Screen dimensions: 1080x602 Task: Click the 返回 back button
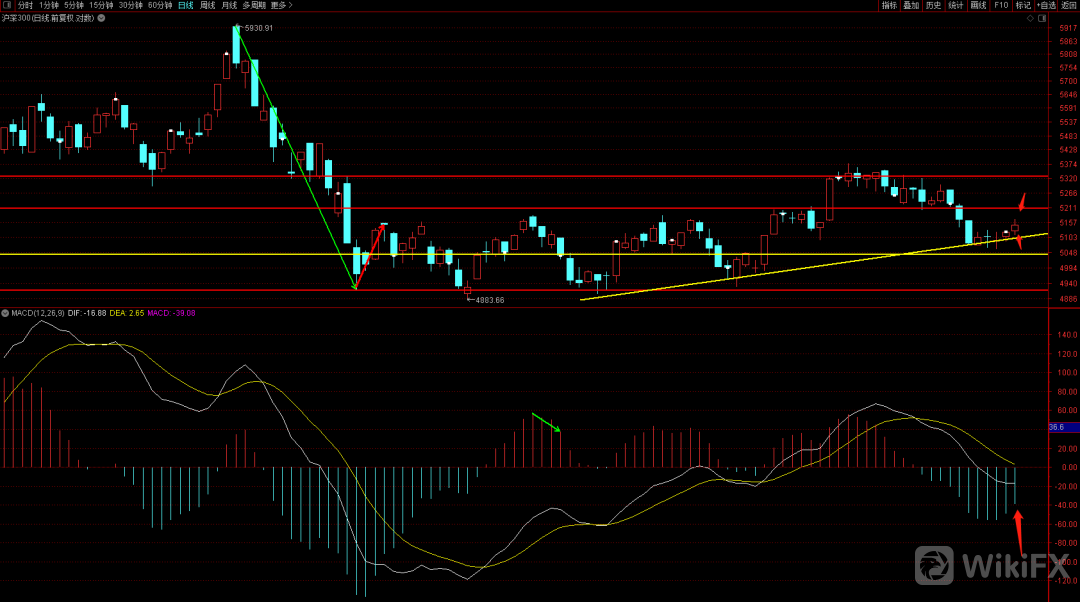coord(1069,5)
